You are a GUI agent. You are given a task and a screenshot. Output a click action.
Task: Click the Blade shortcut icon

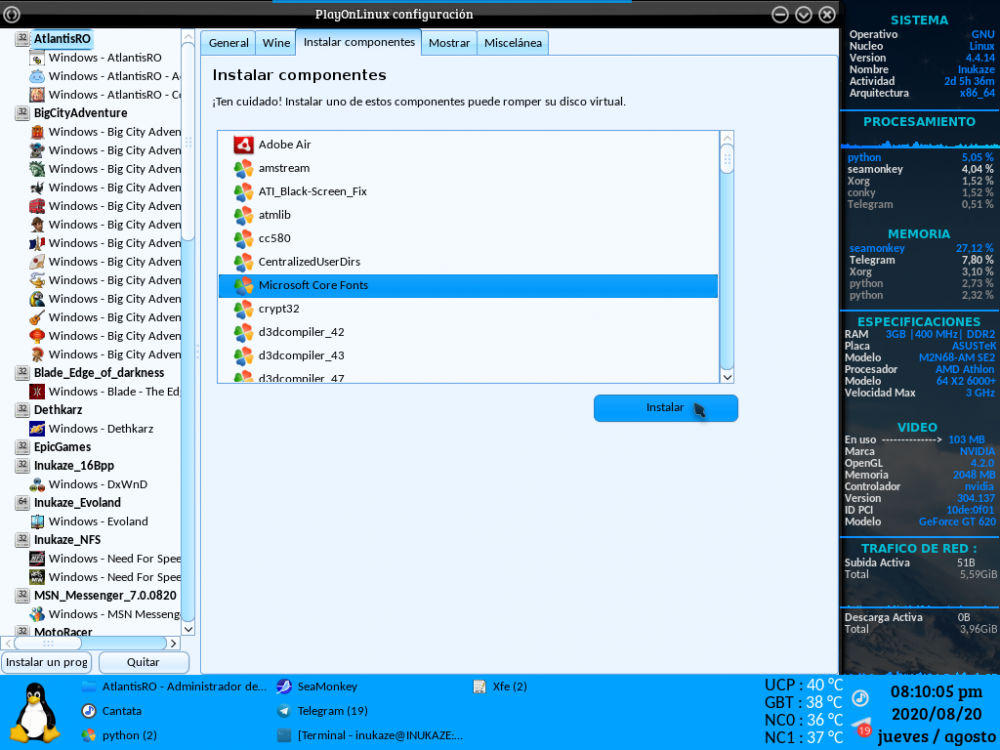[37, 392]
